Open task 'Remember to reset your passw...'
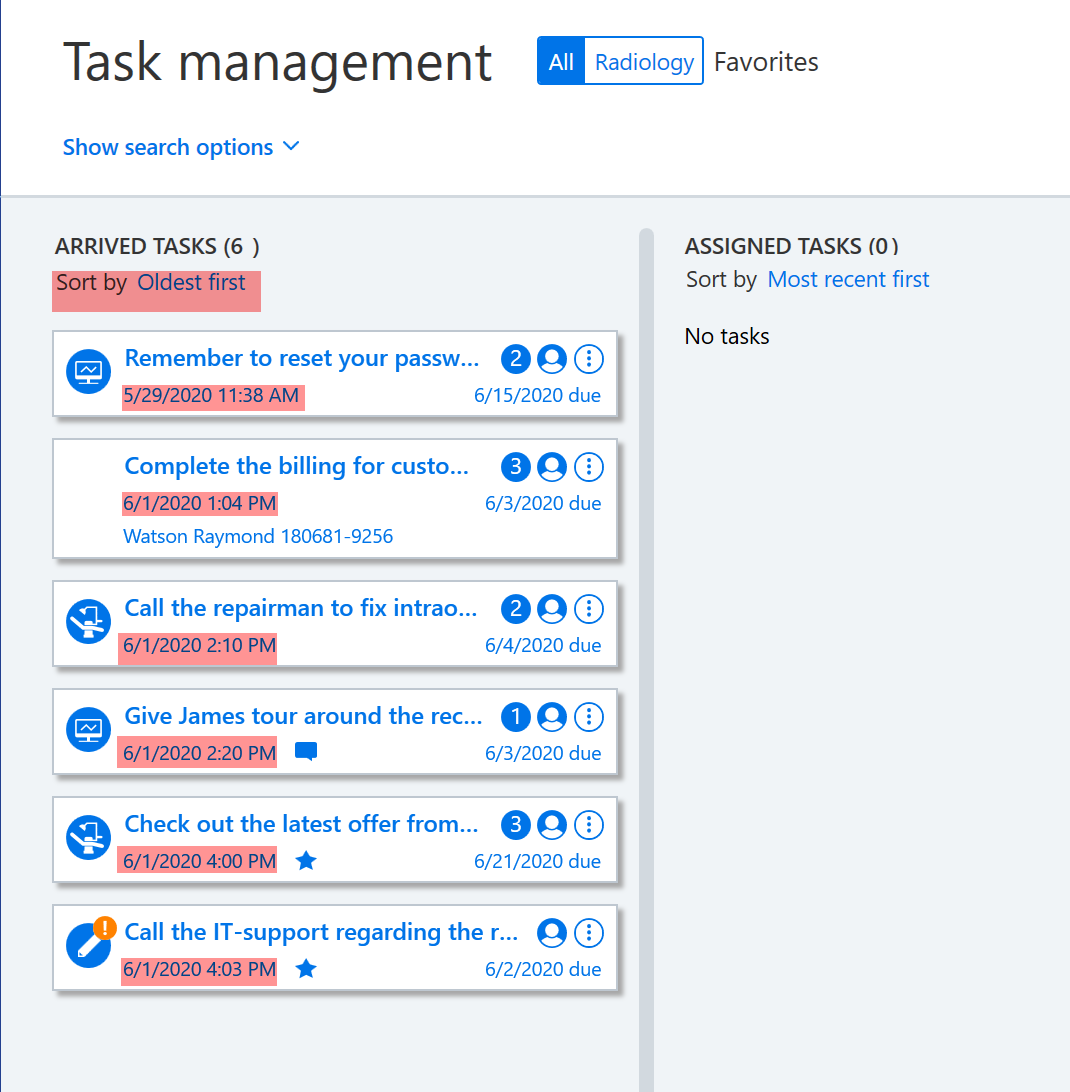The image size is (1070, 1092). (x=302, y=358)
